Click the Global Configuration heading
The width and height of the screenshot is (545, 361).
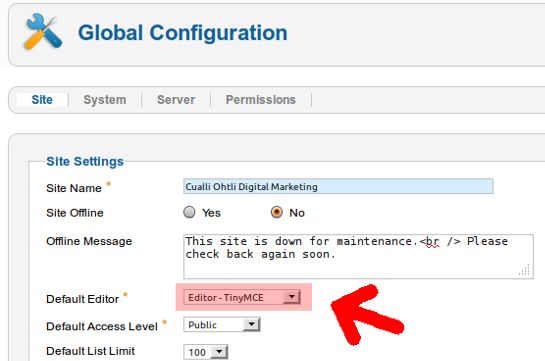tap(183, 33)
